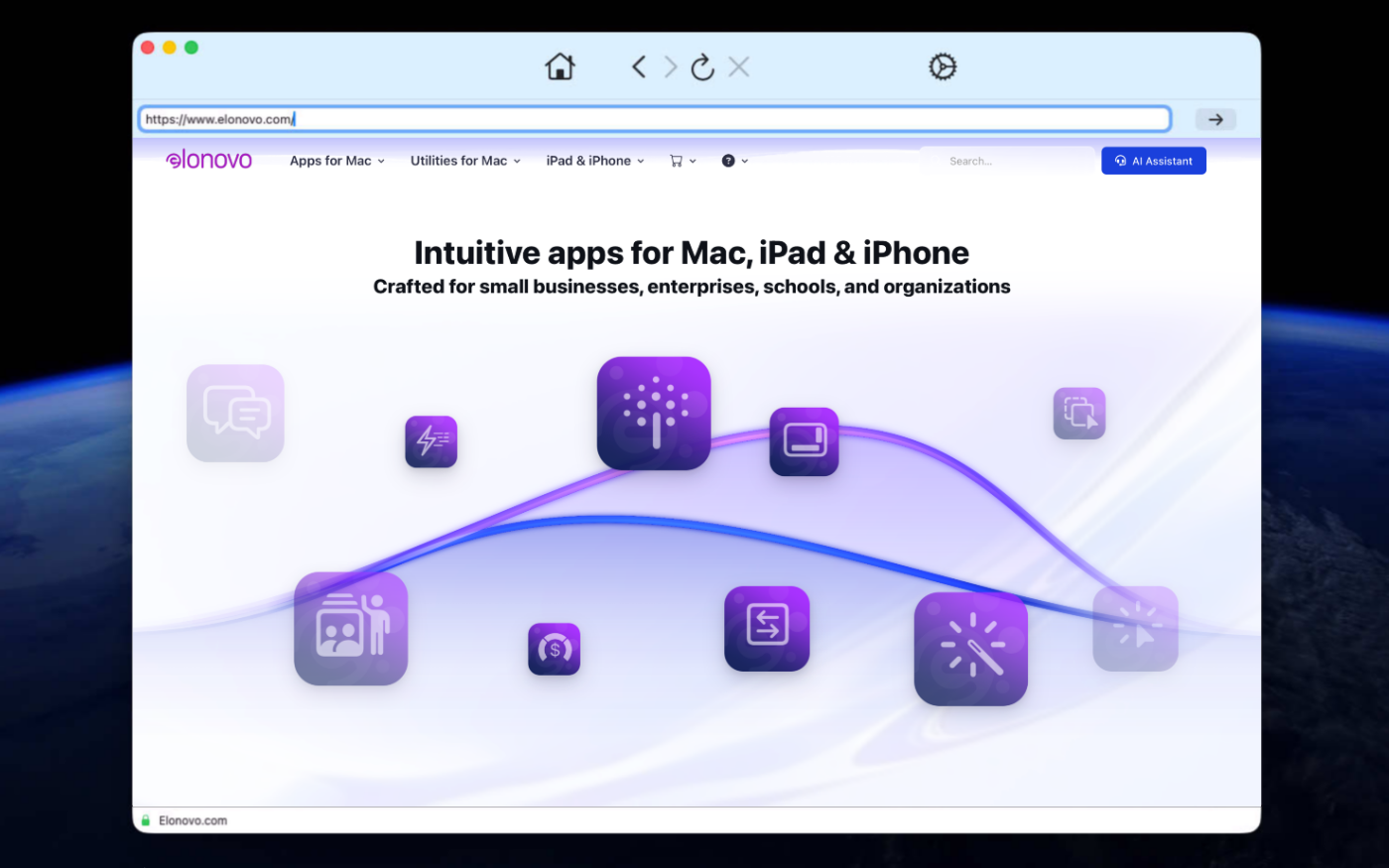Go to the browser home page icon

(560, 66)
